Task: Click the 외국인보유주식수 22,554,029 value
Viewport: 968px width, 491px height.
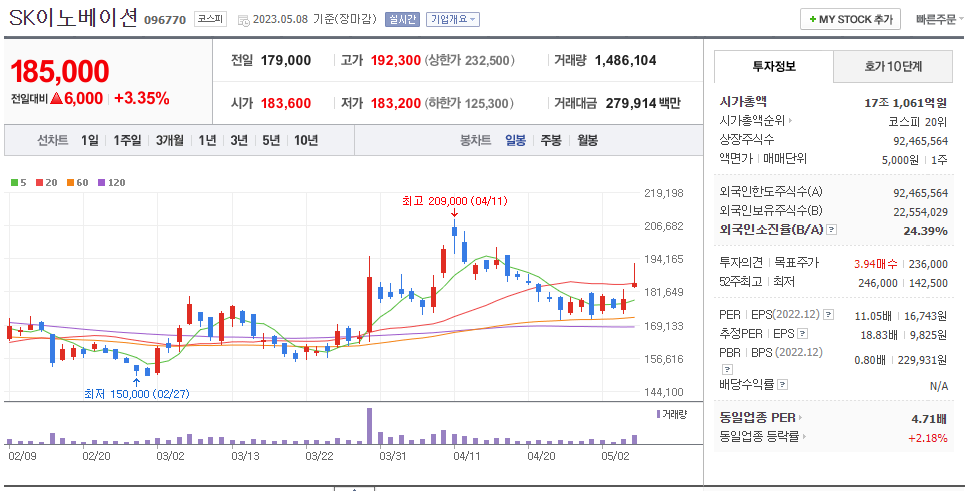Action: (920, 212)
